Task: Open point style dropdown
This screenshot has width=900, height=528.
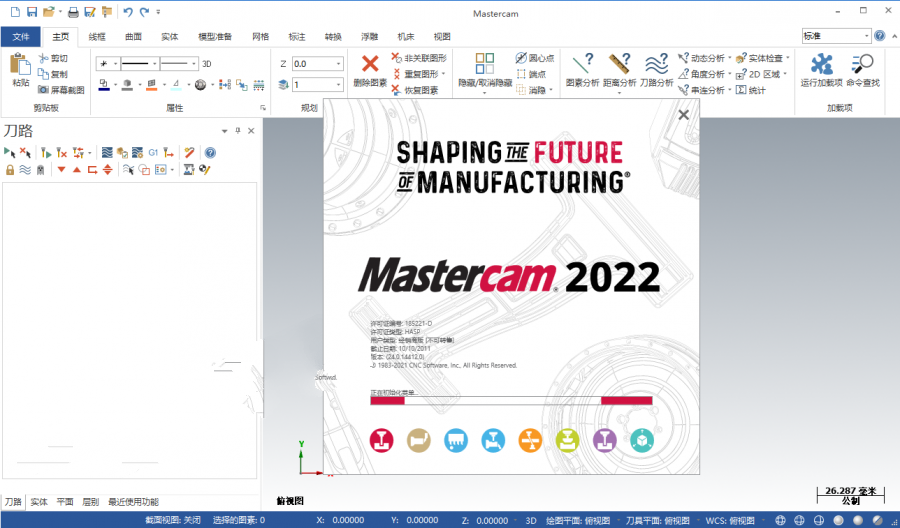Action: pos(115,64)
